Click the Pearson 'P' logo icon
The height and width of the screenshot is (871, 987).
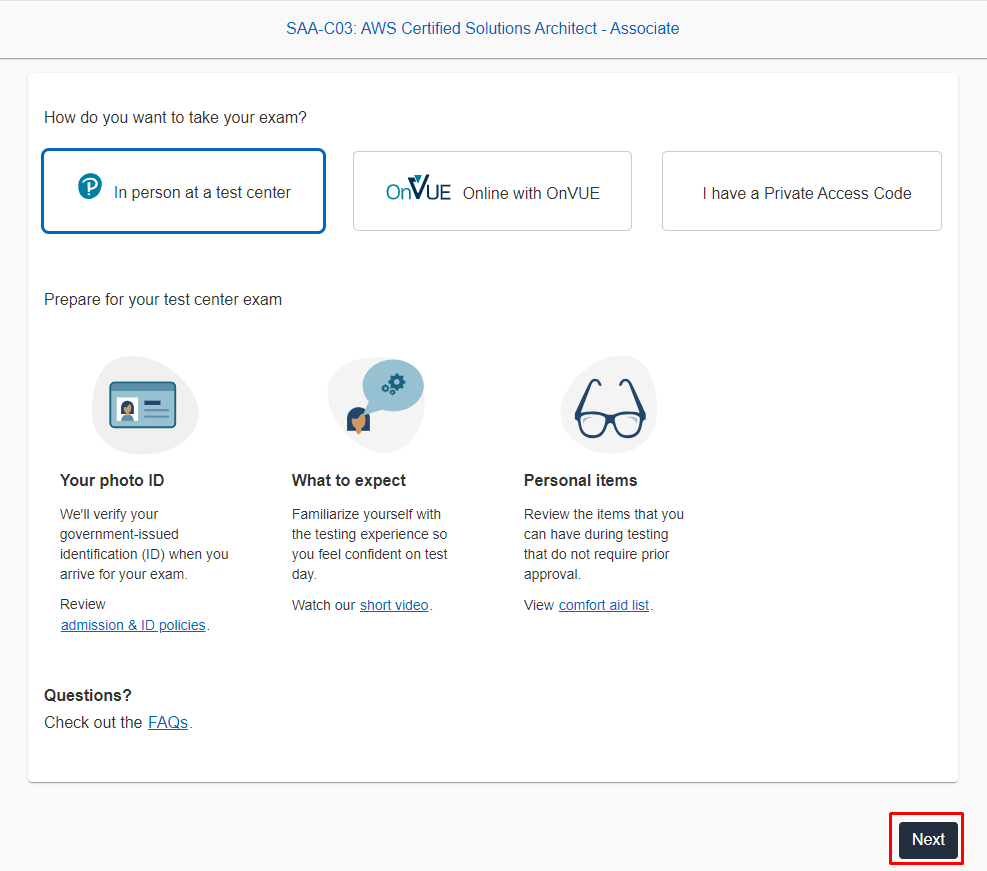click(90, 187)
